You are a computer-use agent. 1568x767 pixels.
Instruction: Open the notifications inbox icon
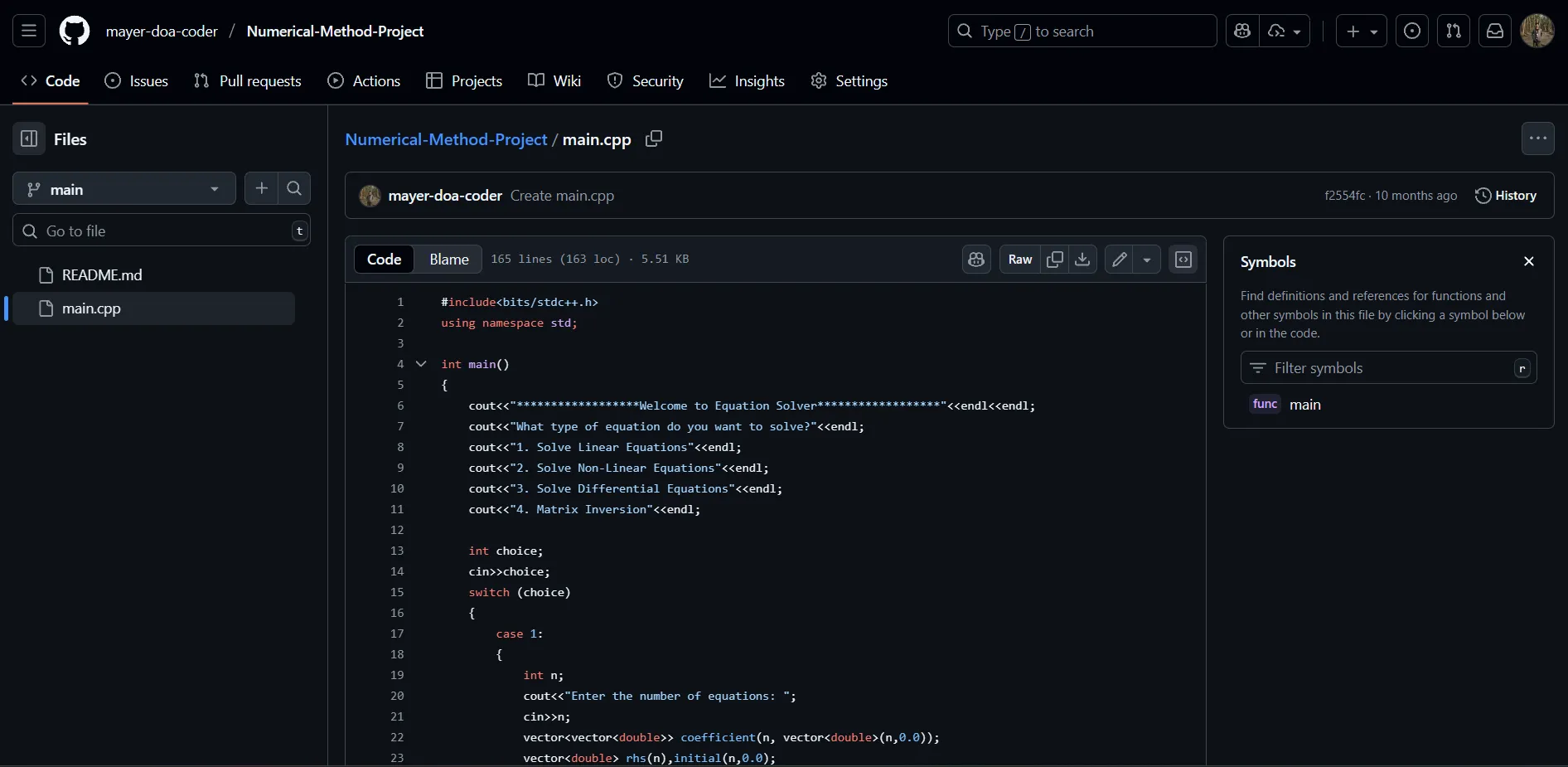(1495, 32)
